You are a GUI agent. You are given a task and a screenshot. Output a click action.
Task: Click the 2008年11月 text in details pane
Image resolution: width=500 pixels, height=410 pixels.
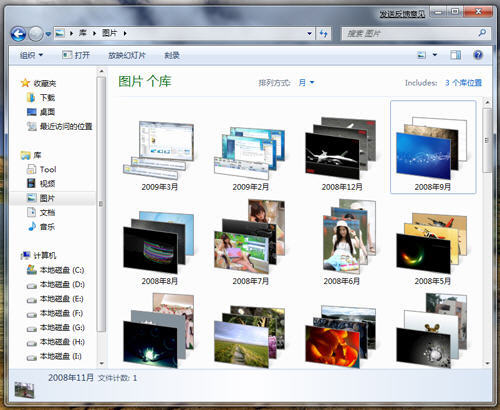tap(71, 378)
